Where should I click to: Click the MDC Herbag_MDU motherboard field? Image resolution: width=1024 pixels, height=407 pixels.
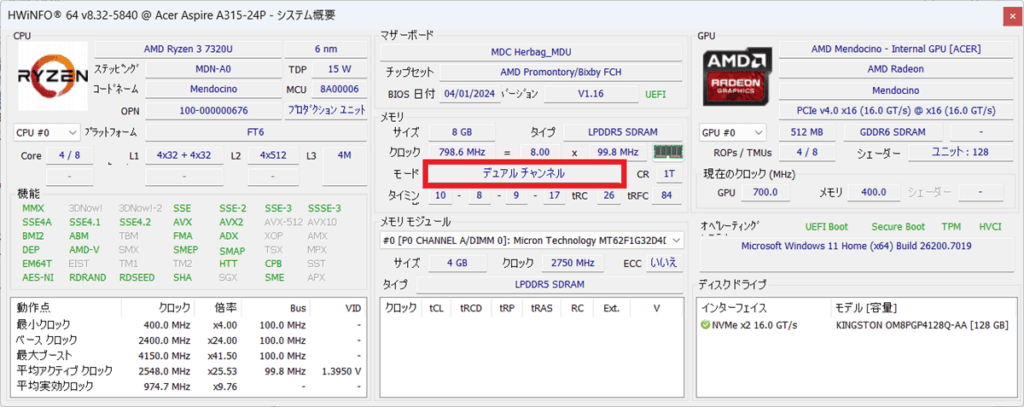[x=529, y=51]
